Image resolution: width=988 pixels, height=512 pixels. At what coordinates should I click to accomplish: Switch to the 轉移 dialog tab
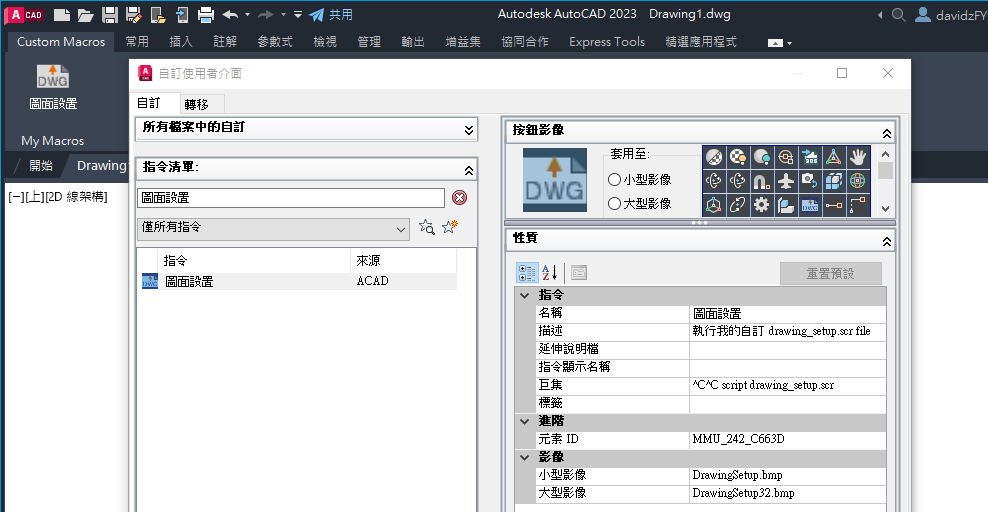pos(197,104)
